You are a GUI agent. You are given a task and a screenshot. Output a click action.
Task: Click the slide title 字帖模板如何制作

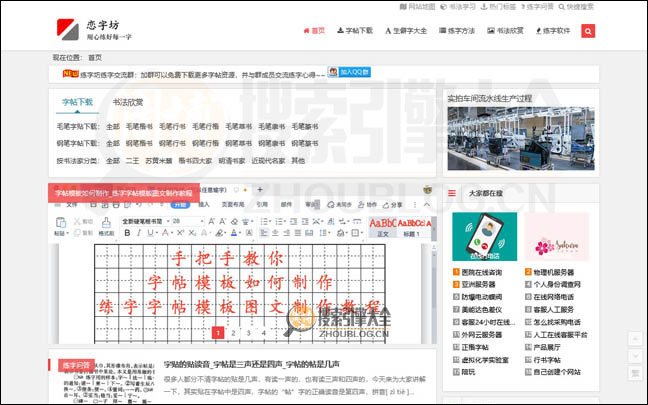[124, 193]
